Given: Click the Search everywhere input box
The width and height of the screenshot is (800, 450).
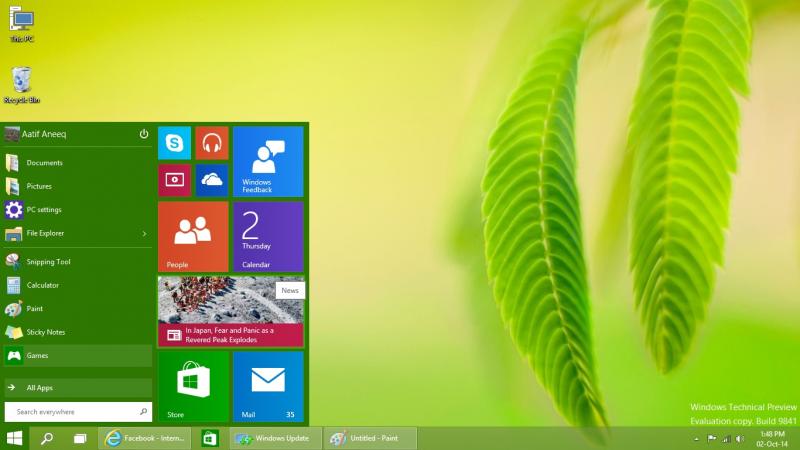Looking at the screenshot, I should click(x=72, y=411).
